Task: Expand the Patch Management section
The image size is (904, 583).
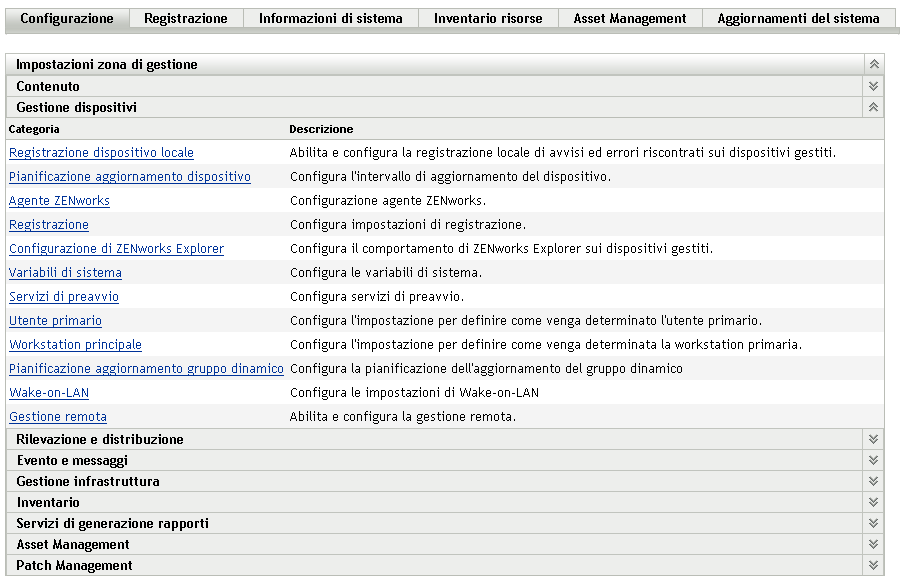Action: point(873,565)
